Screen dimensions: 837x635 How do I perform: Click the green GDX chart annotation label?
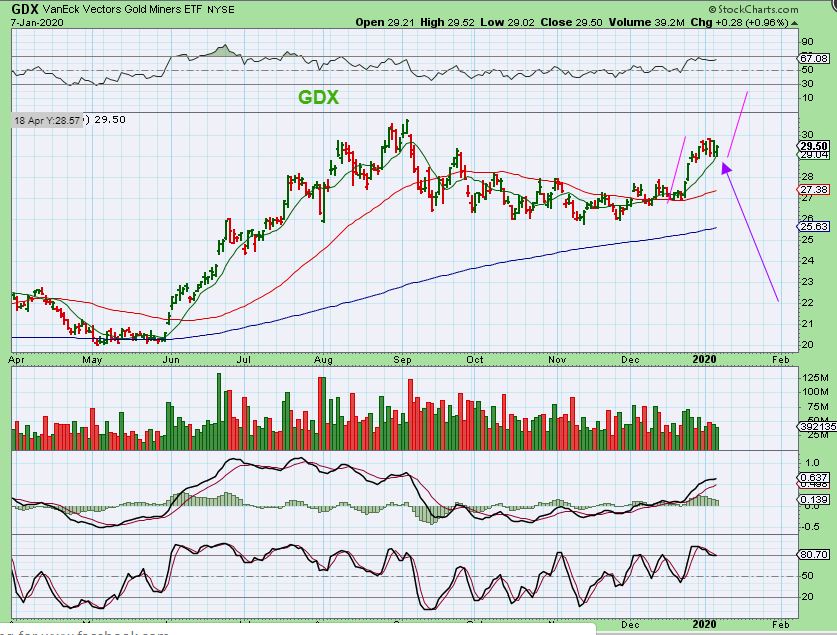click(x=318, y=97)
